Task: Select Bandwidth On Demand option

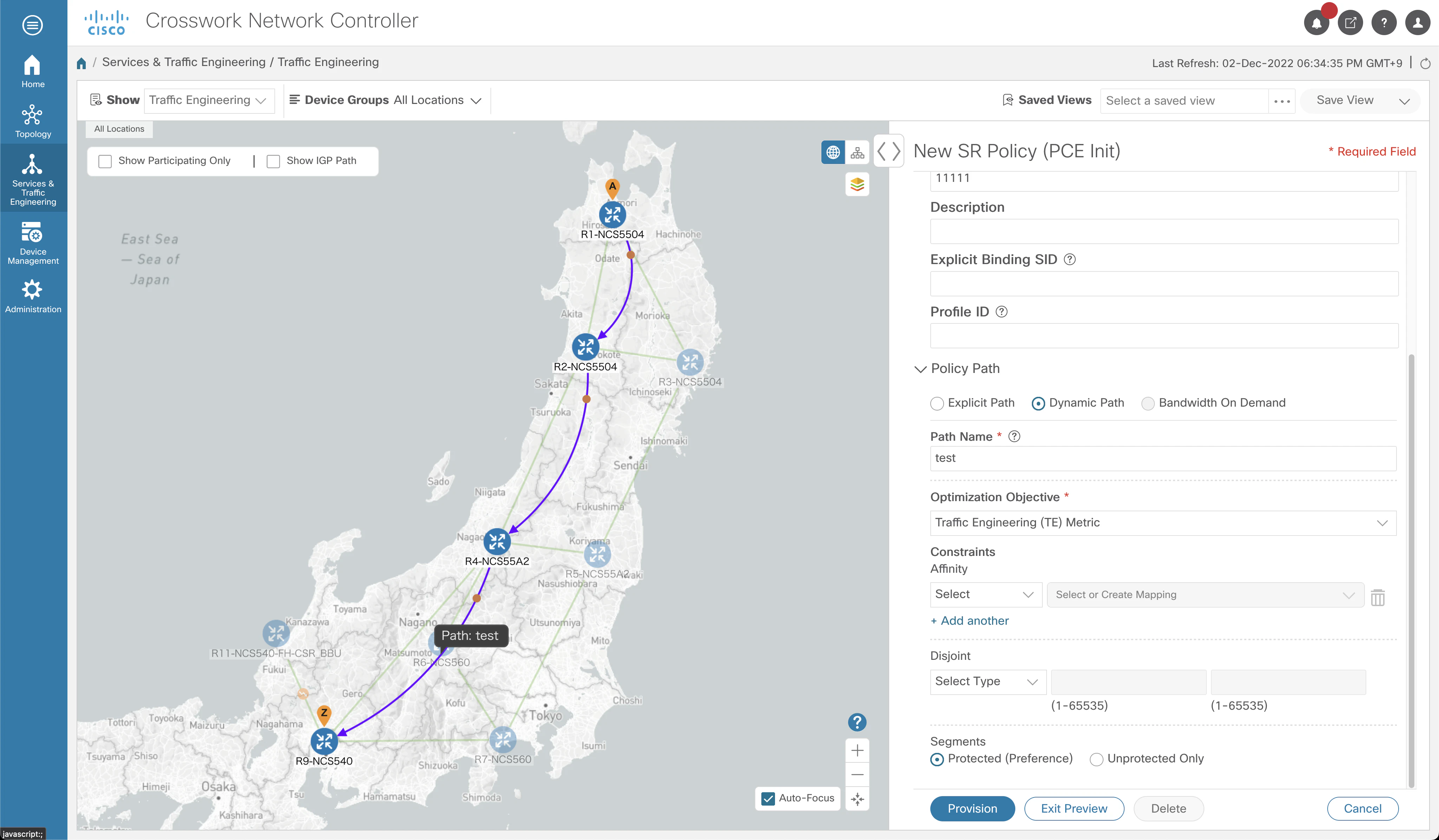Action: [x=1148, y=403]
